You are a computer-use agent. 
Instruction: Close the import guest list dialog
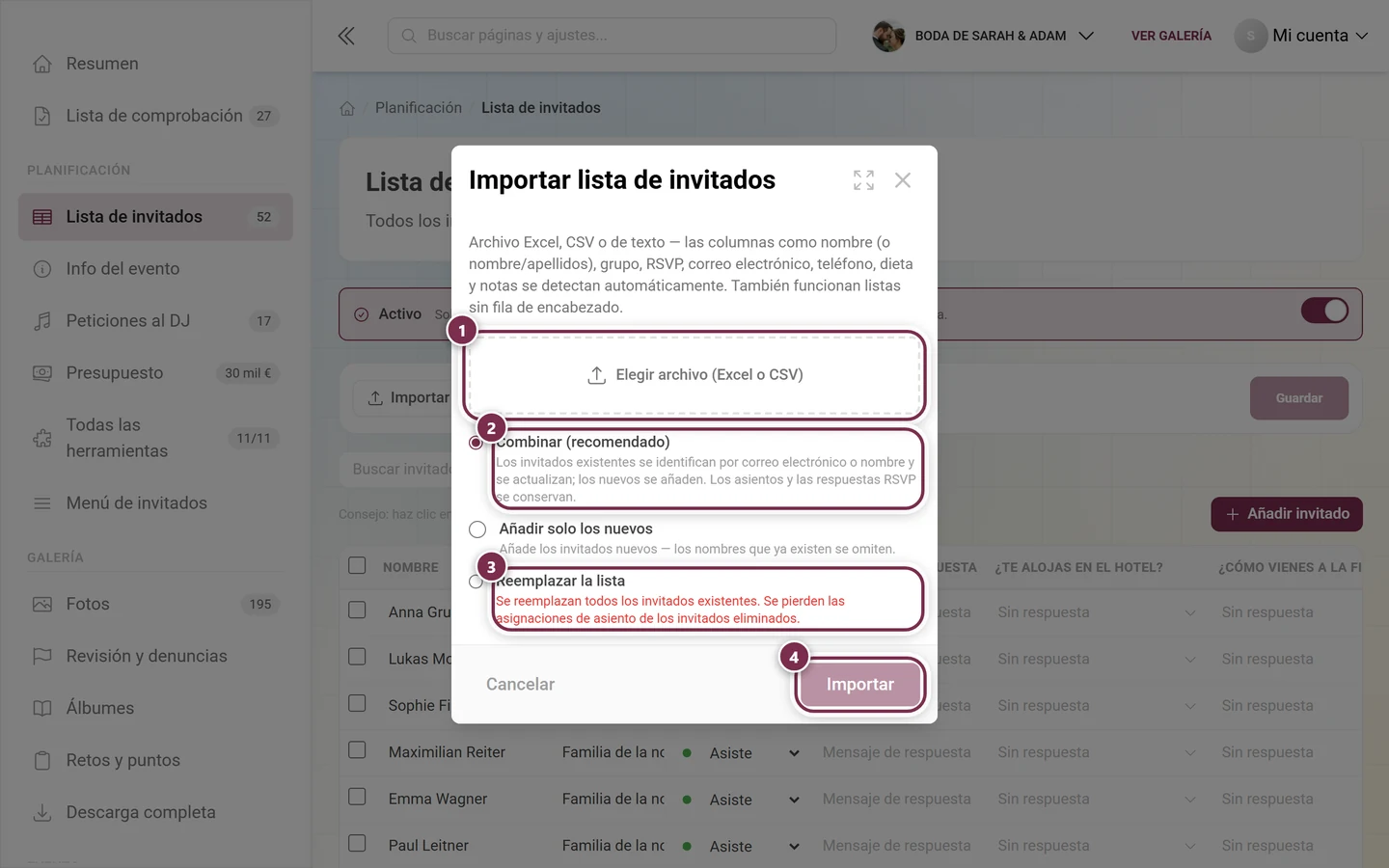point(903,180)
